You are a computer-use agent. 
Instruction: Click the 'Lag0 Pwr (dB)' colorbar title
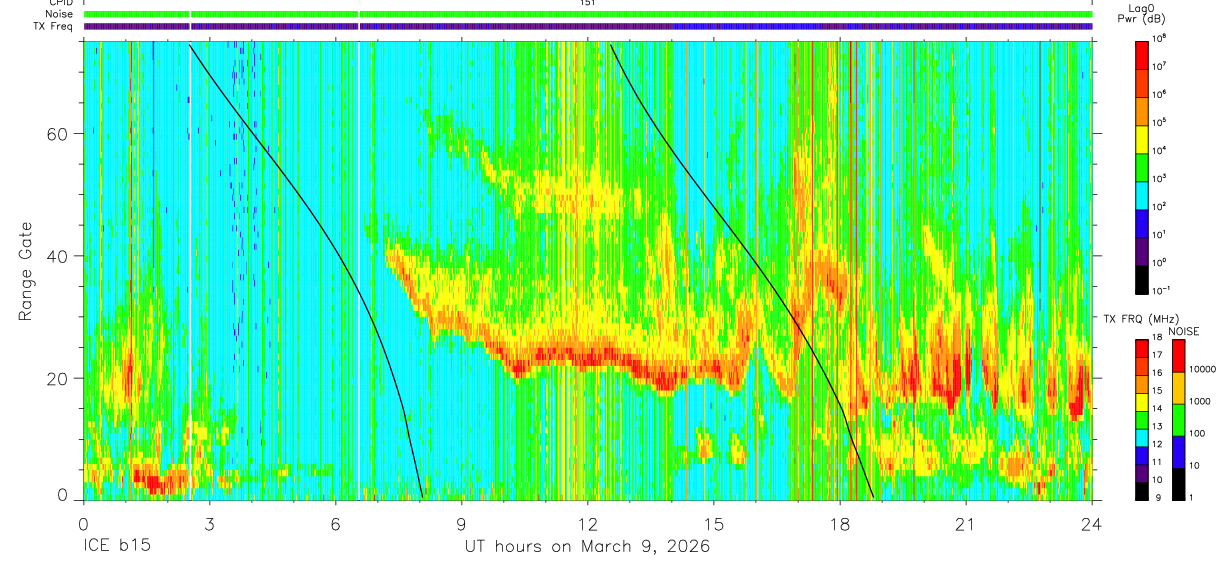[x=1144, y=13]
